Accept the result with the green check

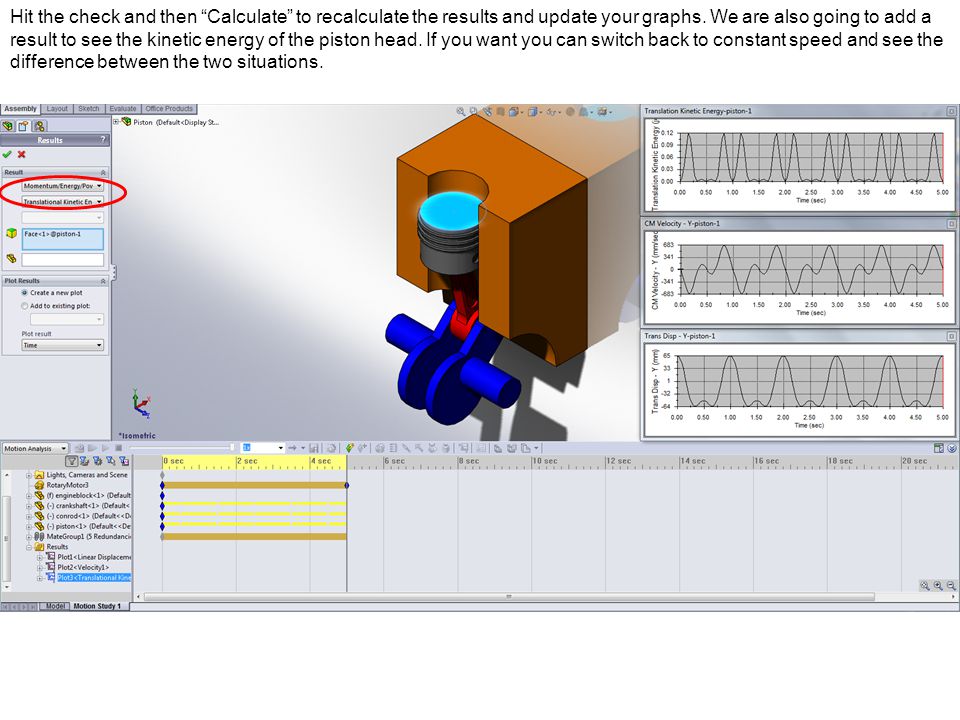[x=7, y=154]
